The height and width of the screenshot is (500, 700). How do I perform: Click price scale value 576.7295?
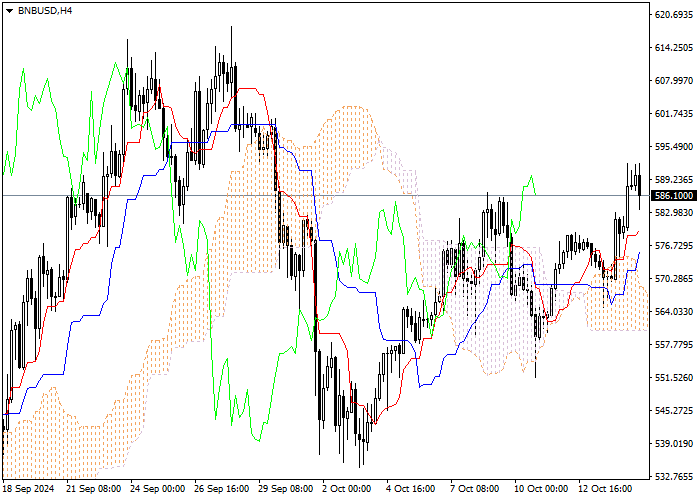pos(673,246)
